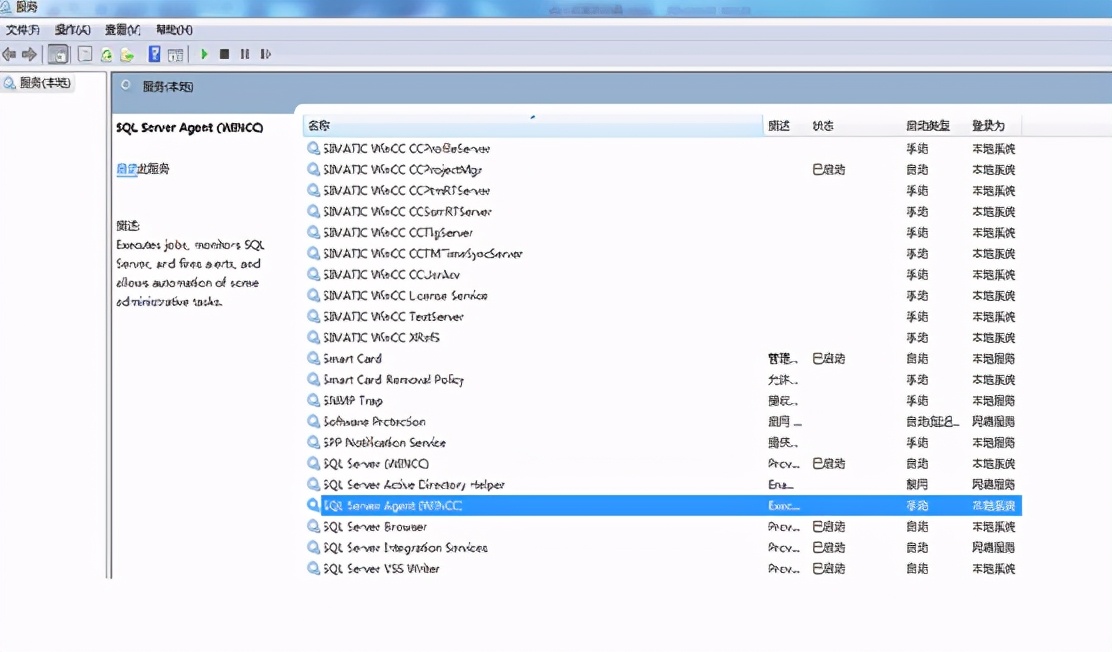This screenshot has width=1112, height=652.
Task: Click the Stop Service toolbar icon
Action: [x=225, y=54]
